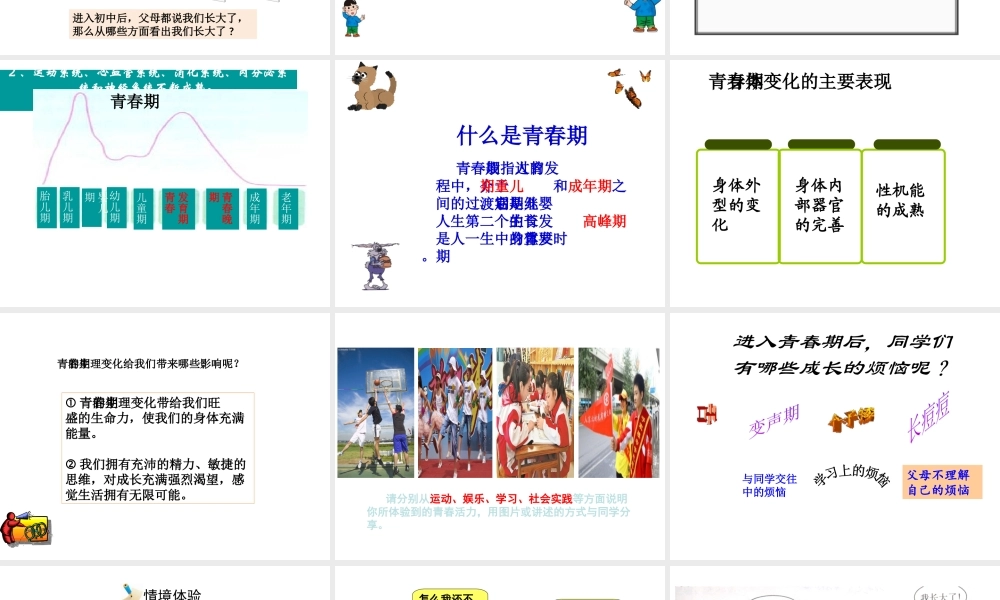
Task: Select the megaphone figure icon on the 影响 slide
Action: [x=26, y=529]
